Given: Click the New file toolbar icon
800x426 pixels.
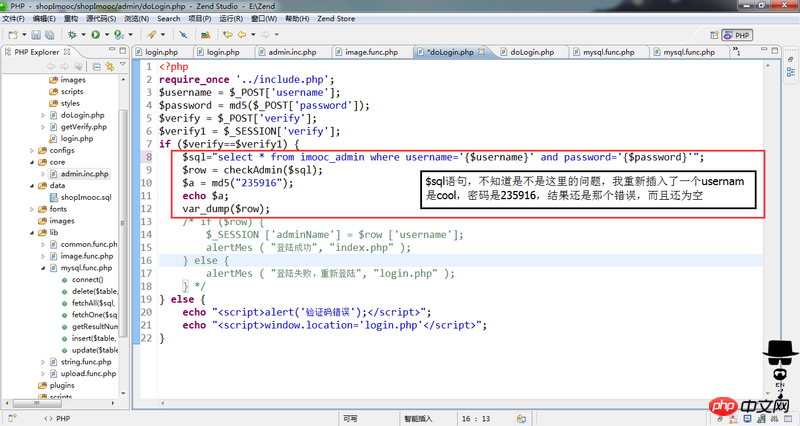Looking at the screenshot, I should pos(13,35).
